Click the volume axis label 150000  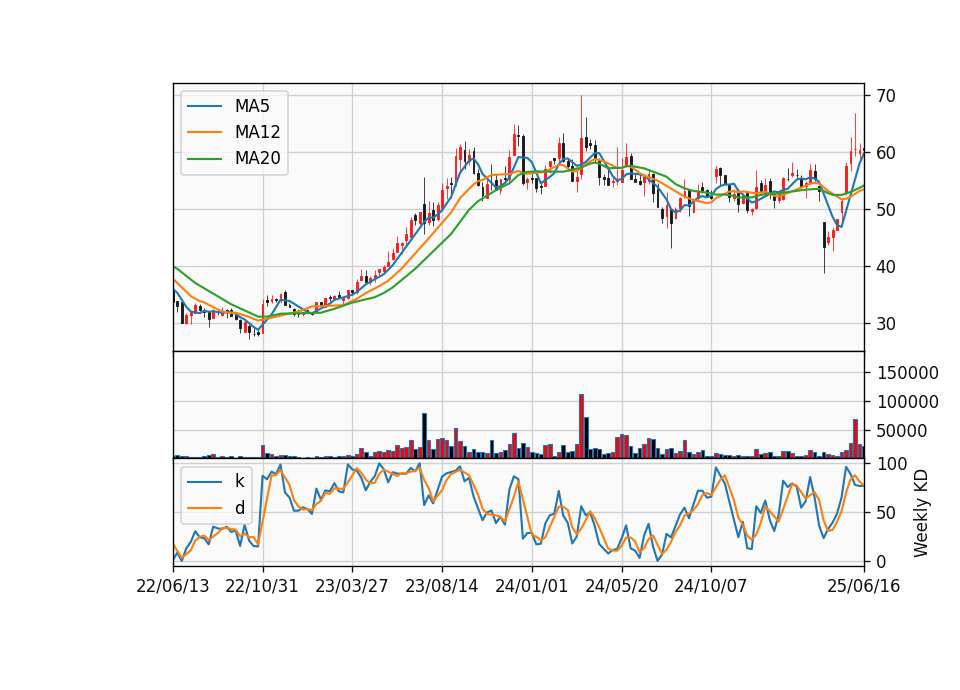coord(908,373)
